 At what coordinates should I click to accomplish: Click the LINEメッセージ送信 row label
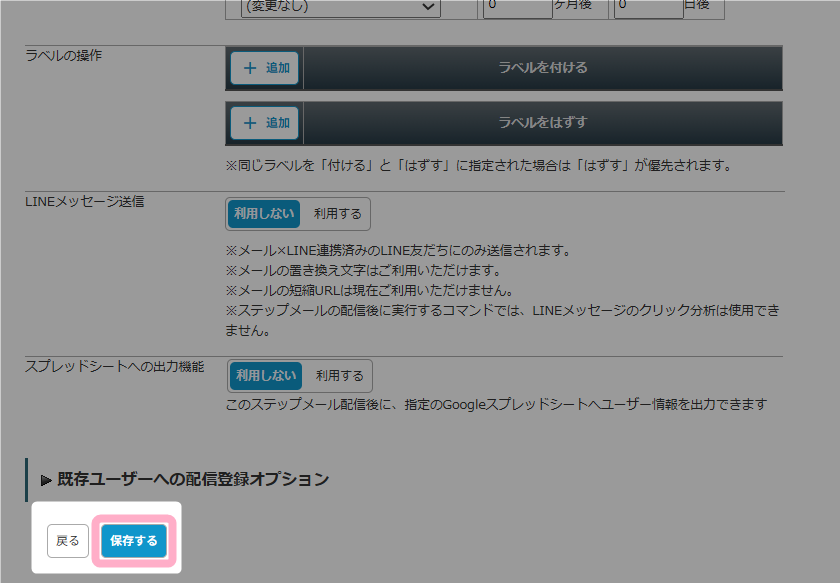tap(85, 201)
